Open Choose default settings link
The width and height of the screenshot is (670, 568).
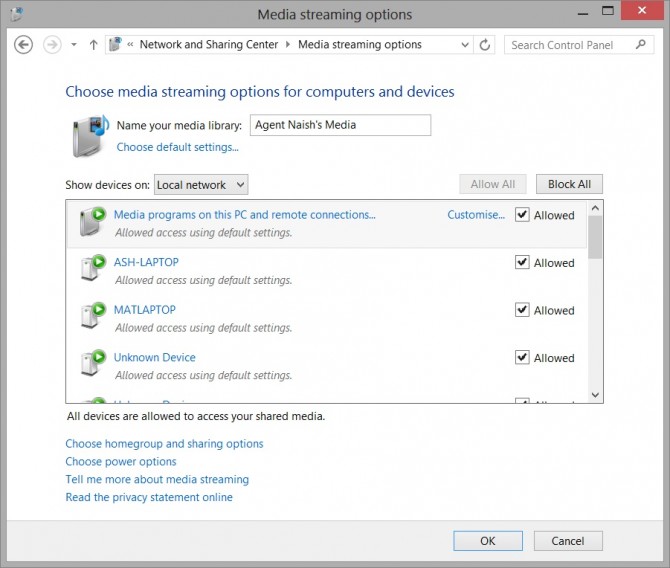point(177,147)
